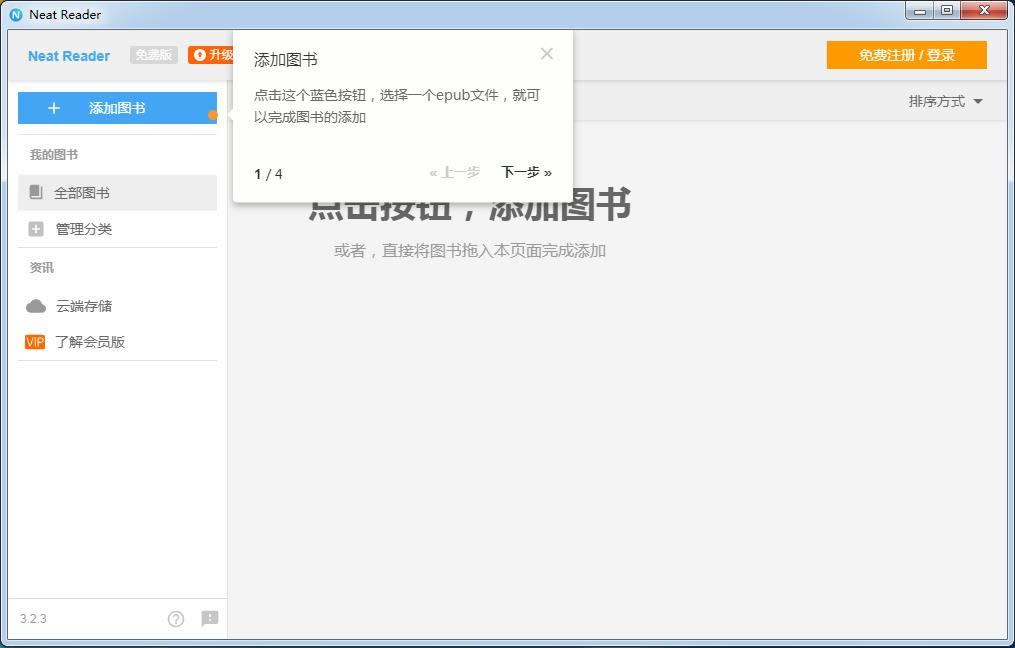
Task: Open the feedback message icon
Action: (x=210, y=619)
